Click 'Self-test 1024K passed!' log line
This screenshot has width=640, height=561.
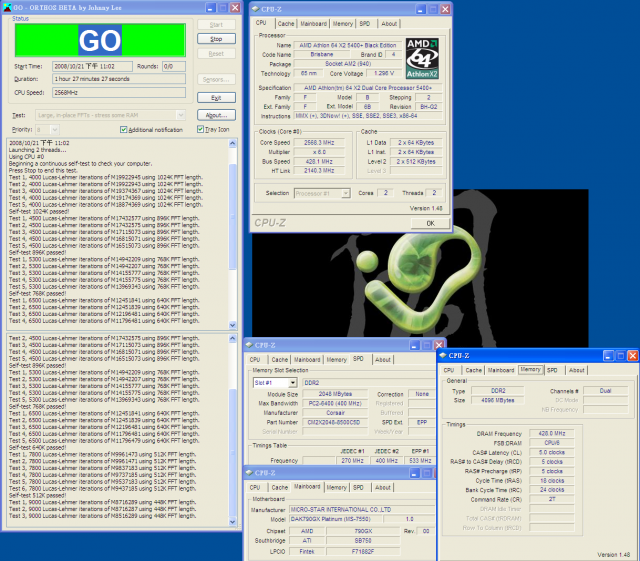pyautogui.click(x=39, y=211)
